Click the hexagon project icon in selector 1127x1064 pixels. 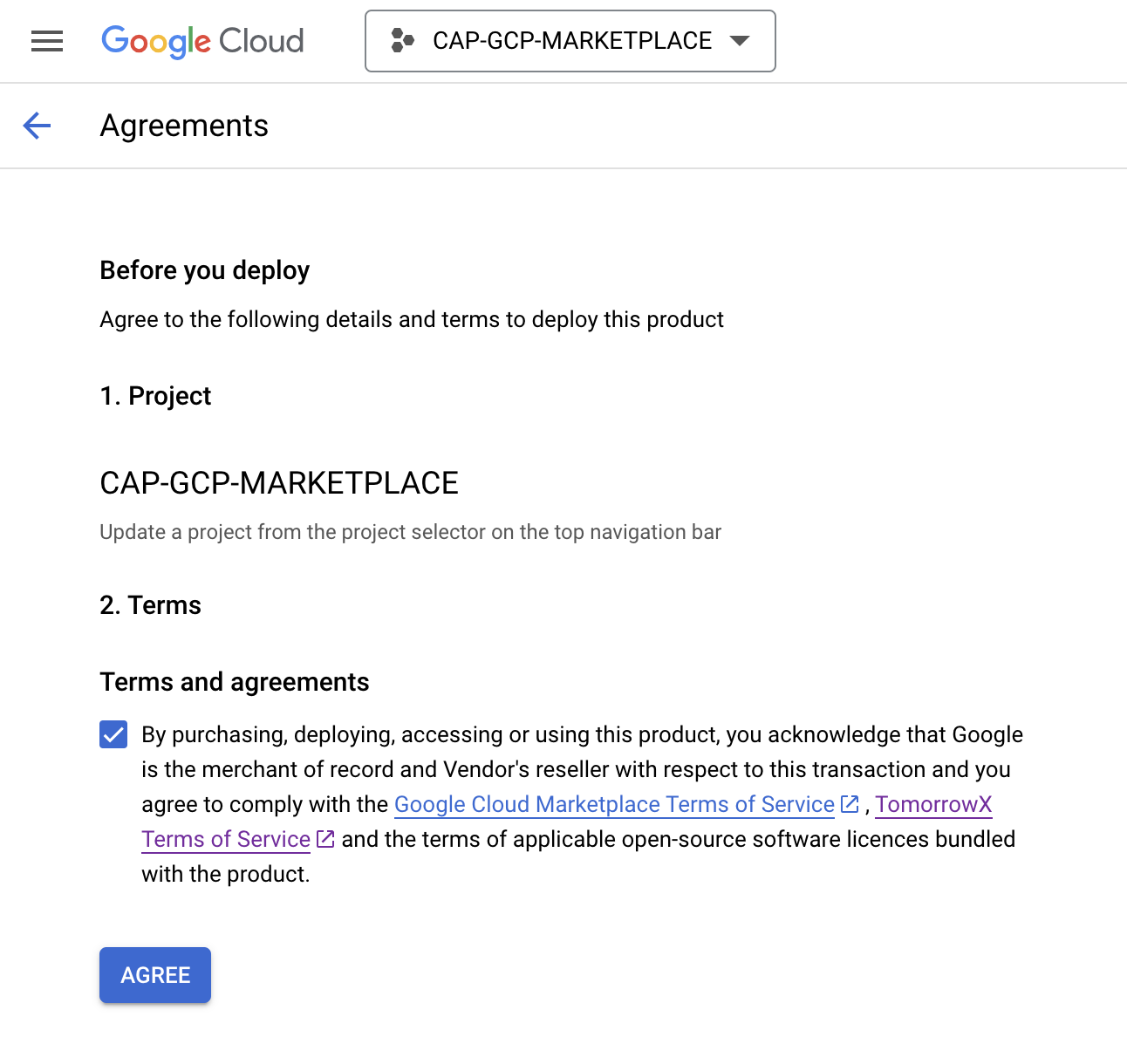(x=402, y=41)
